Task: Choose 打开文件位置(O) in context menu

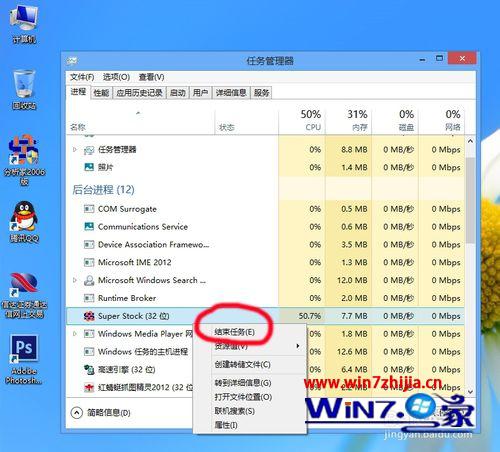Action: pos(243,397)
